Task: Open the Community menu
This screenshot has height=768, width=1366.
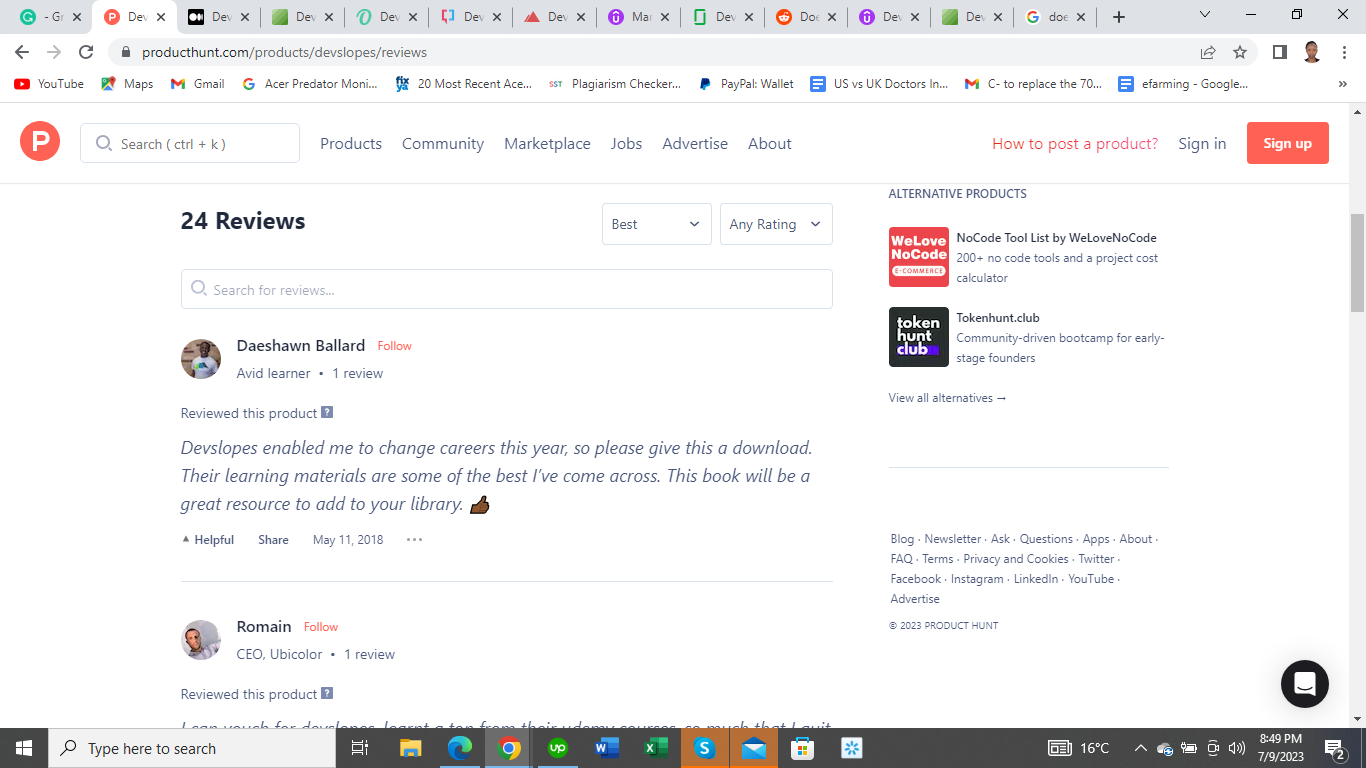Action: (443, 143)
